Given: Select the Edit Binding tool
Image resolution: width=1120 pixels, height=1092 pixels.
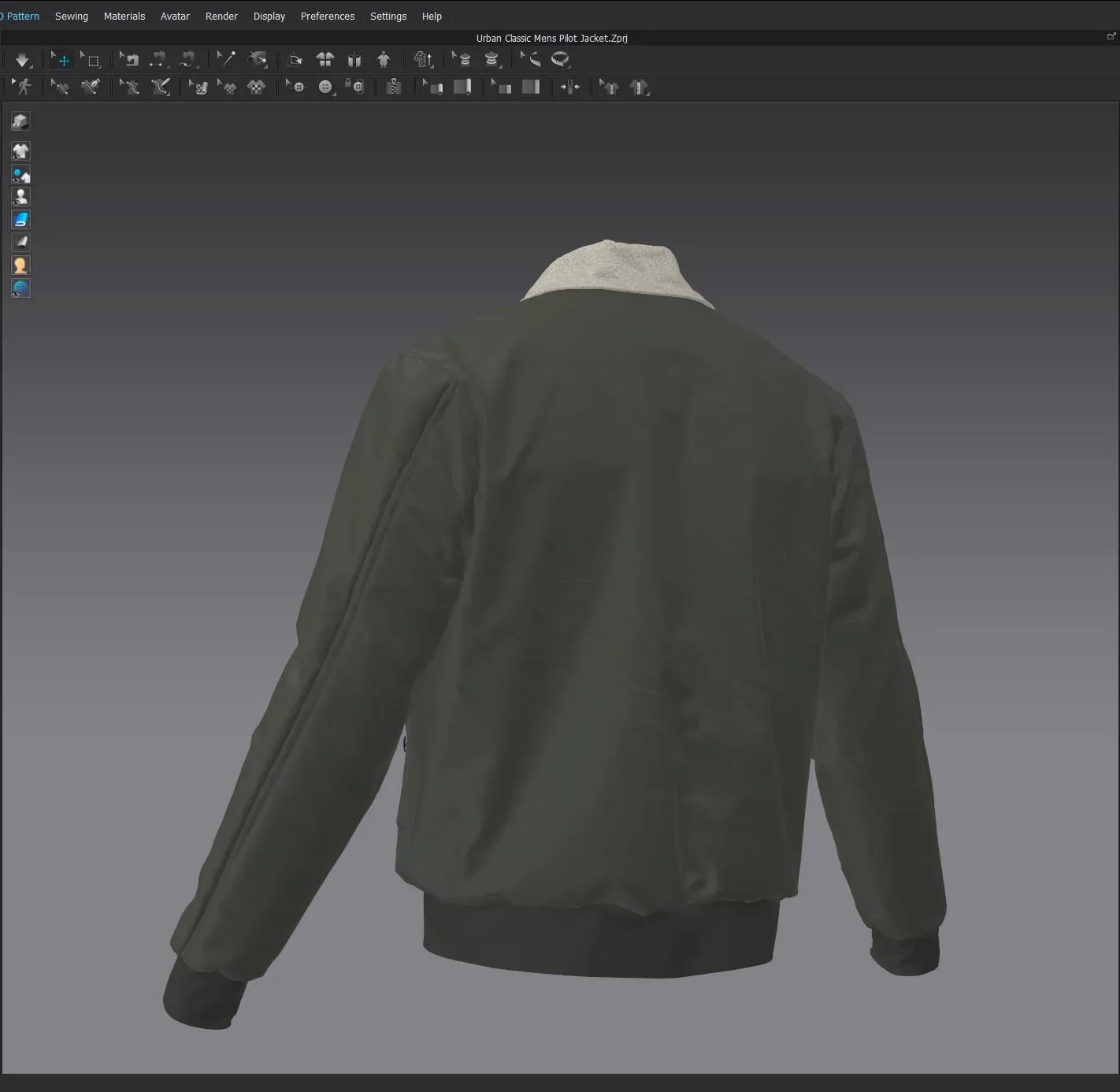Looking at the screenshot, I should point(502,87).
